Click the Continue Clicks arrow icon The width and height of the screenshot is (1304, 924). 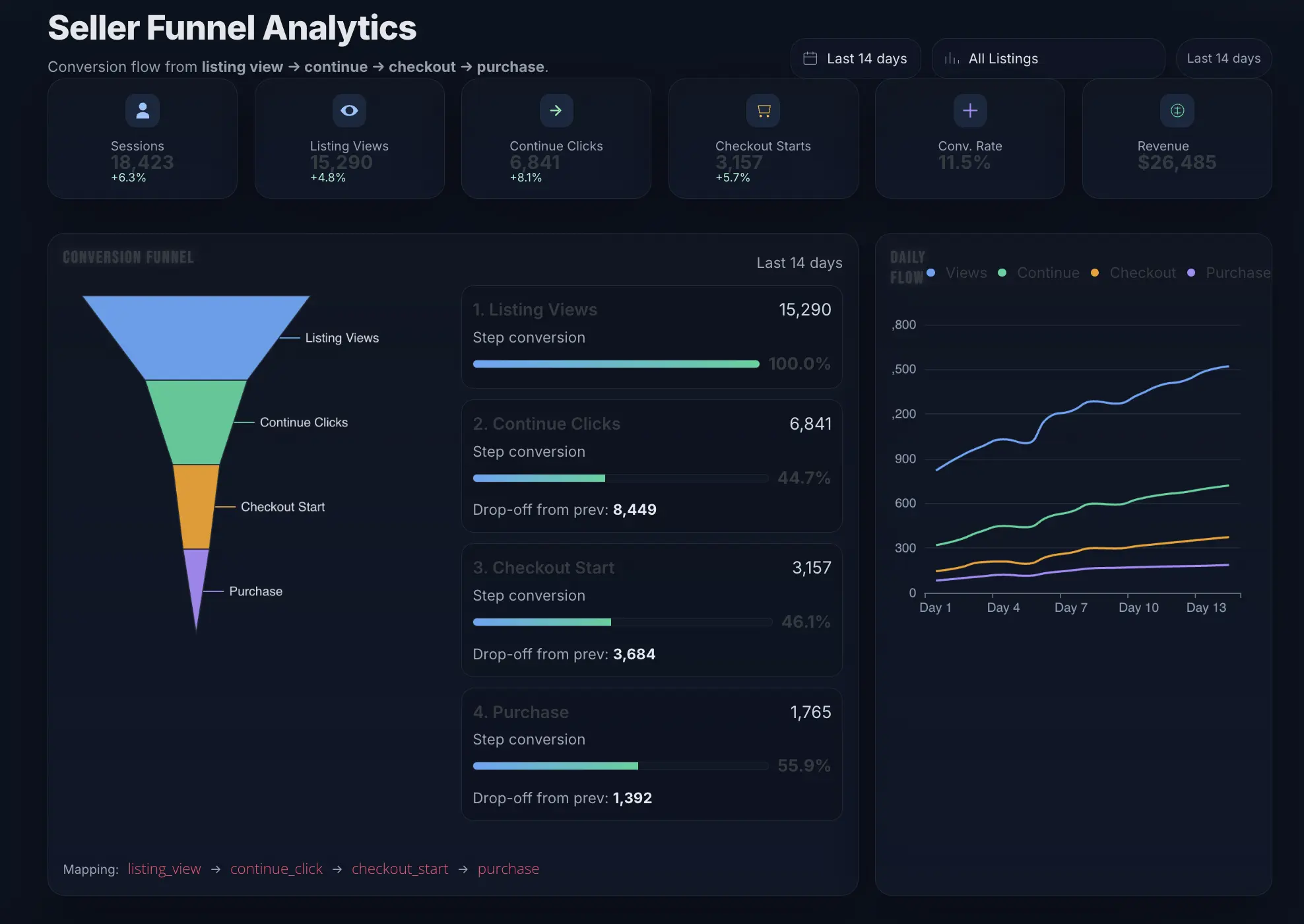(x=556, y=110)
